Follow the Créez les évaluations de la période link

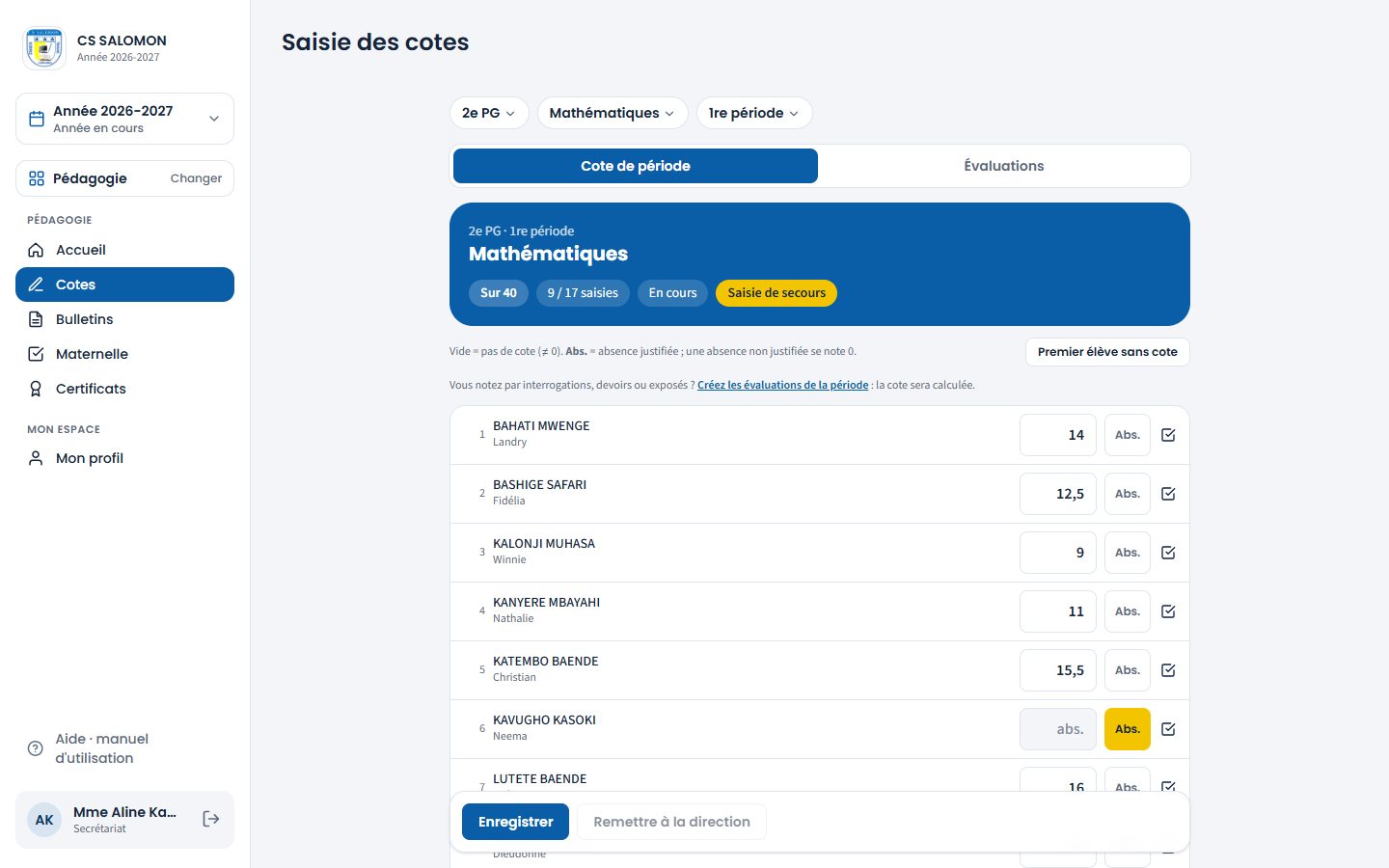pyautogui.click(x=782, y=385)
